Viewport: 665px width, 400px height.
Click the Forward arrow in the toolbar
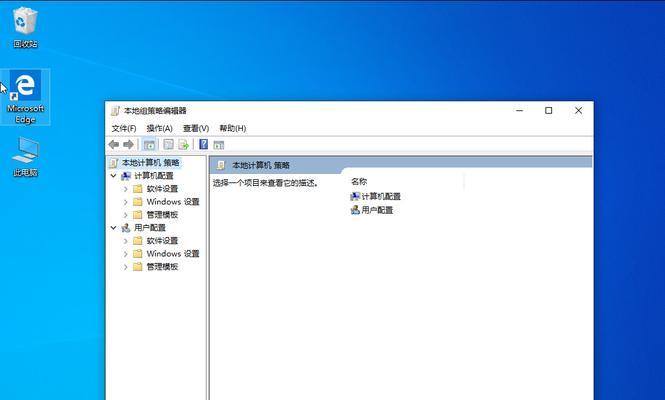pyautogui.click(x=128, y=145)
